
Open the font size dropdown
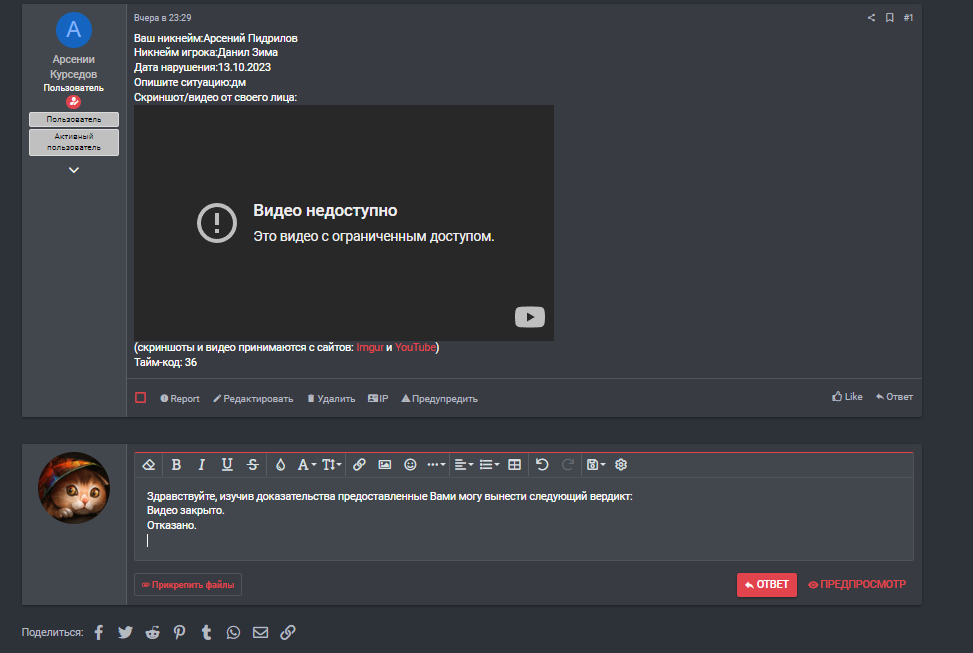coord(332,464)
